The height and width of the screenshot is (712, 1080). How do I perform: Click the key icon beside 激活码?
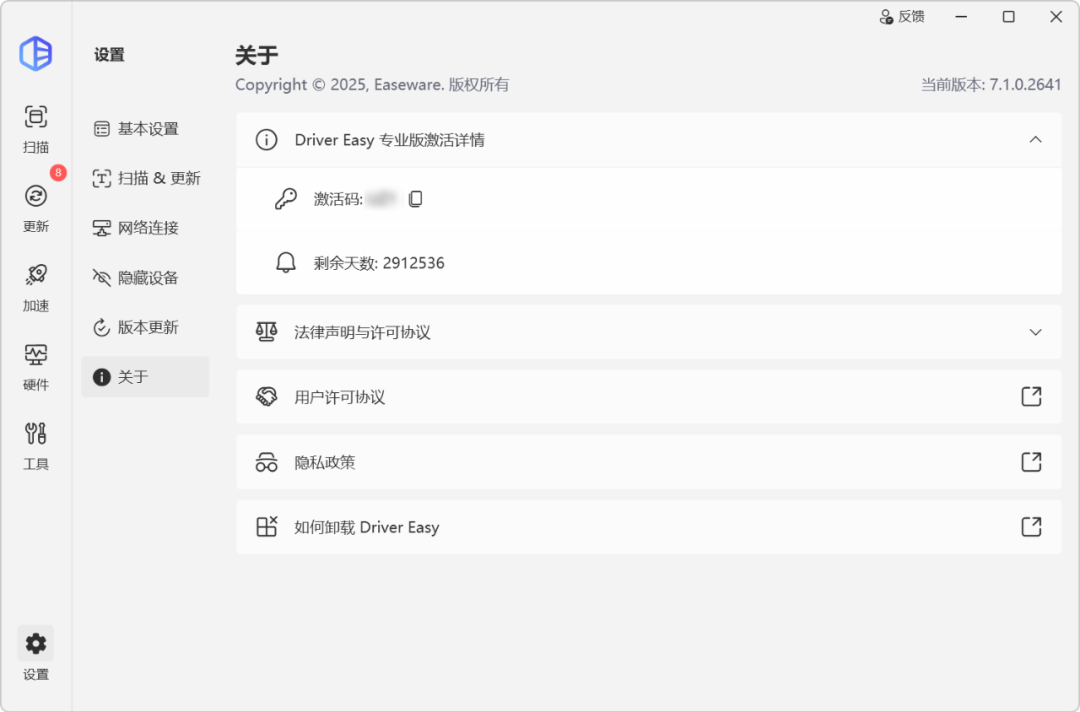point(285,199)
